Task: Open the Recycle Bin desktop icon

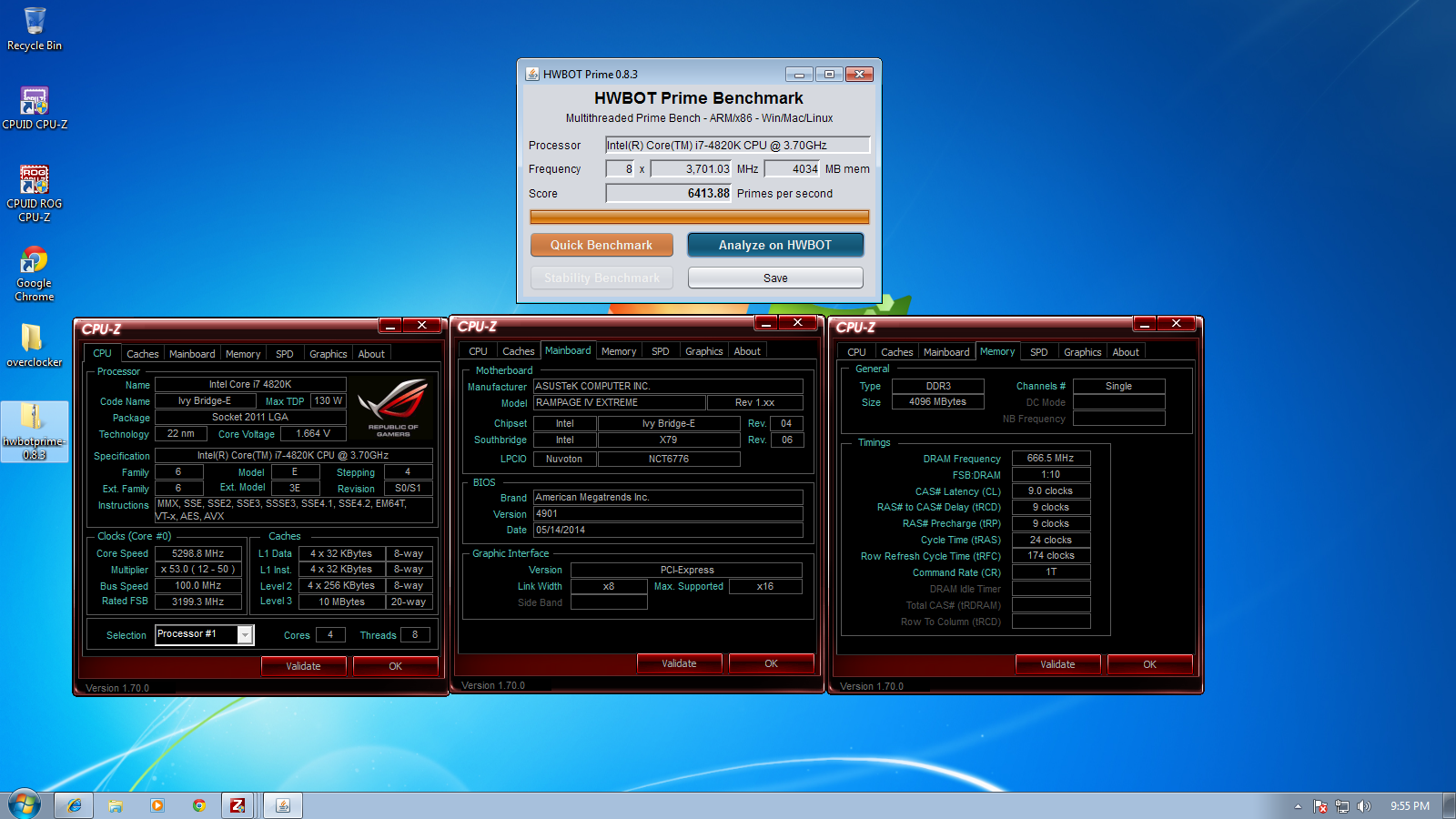Action: coord(35,29)
